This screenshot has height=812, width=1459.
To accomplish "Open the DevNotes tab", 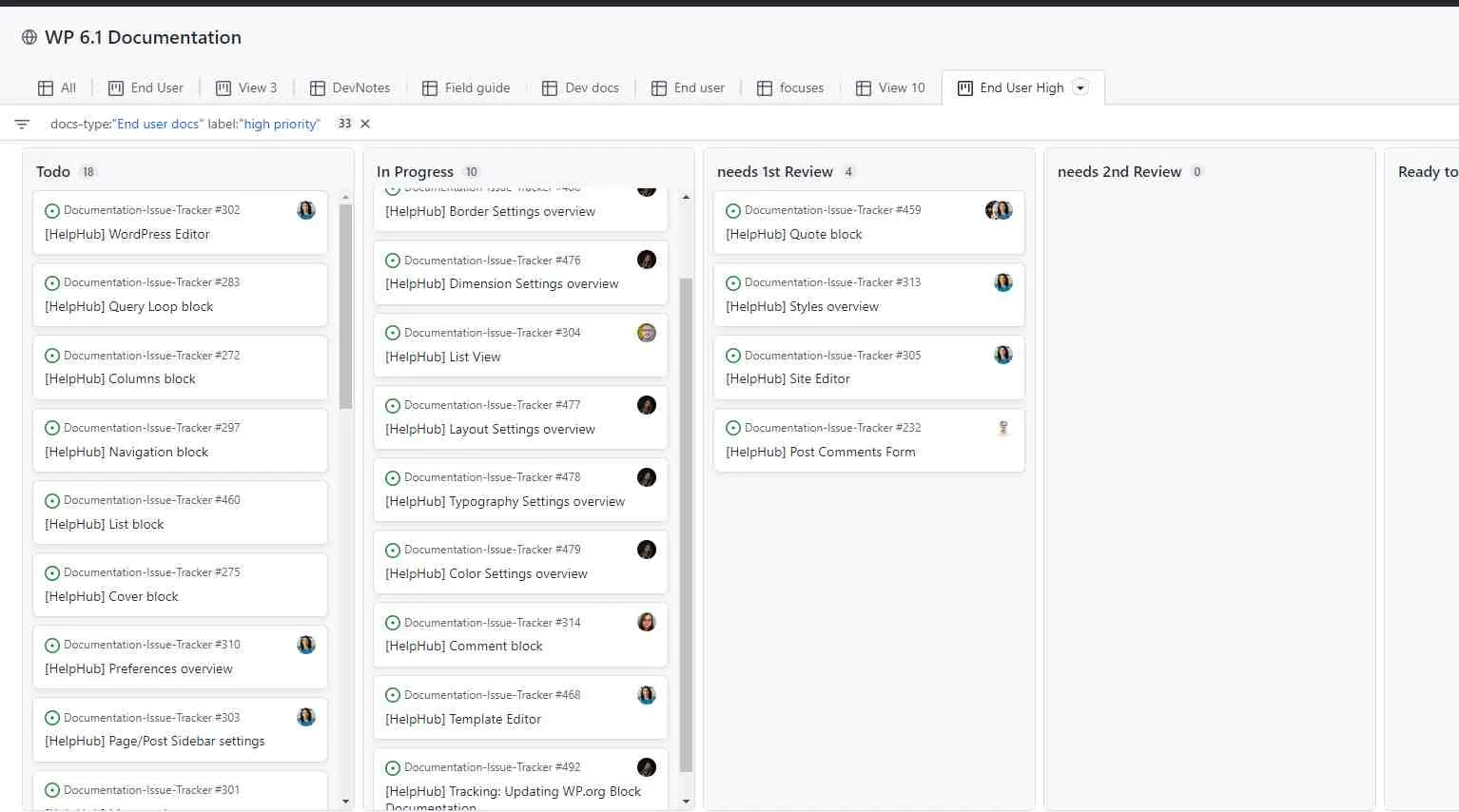I will (x=350, y=87).
